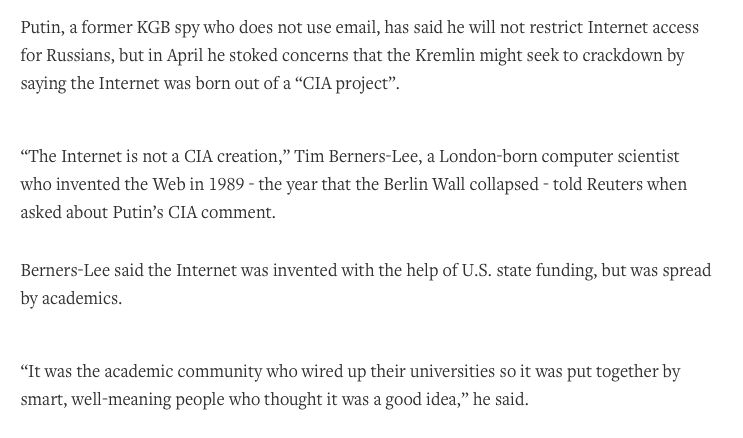743x438 pixels.
Task: Click the word "academics" in third paragraph
Action: (x=80, y=299)
